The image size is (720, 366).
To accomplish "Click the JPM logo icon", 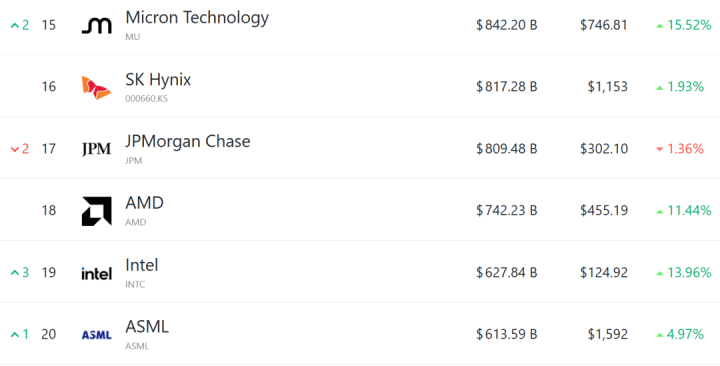I will [96, 149].
